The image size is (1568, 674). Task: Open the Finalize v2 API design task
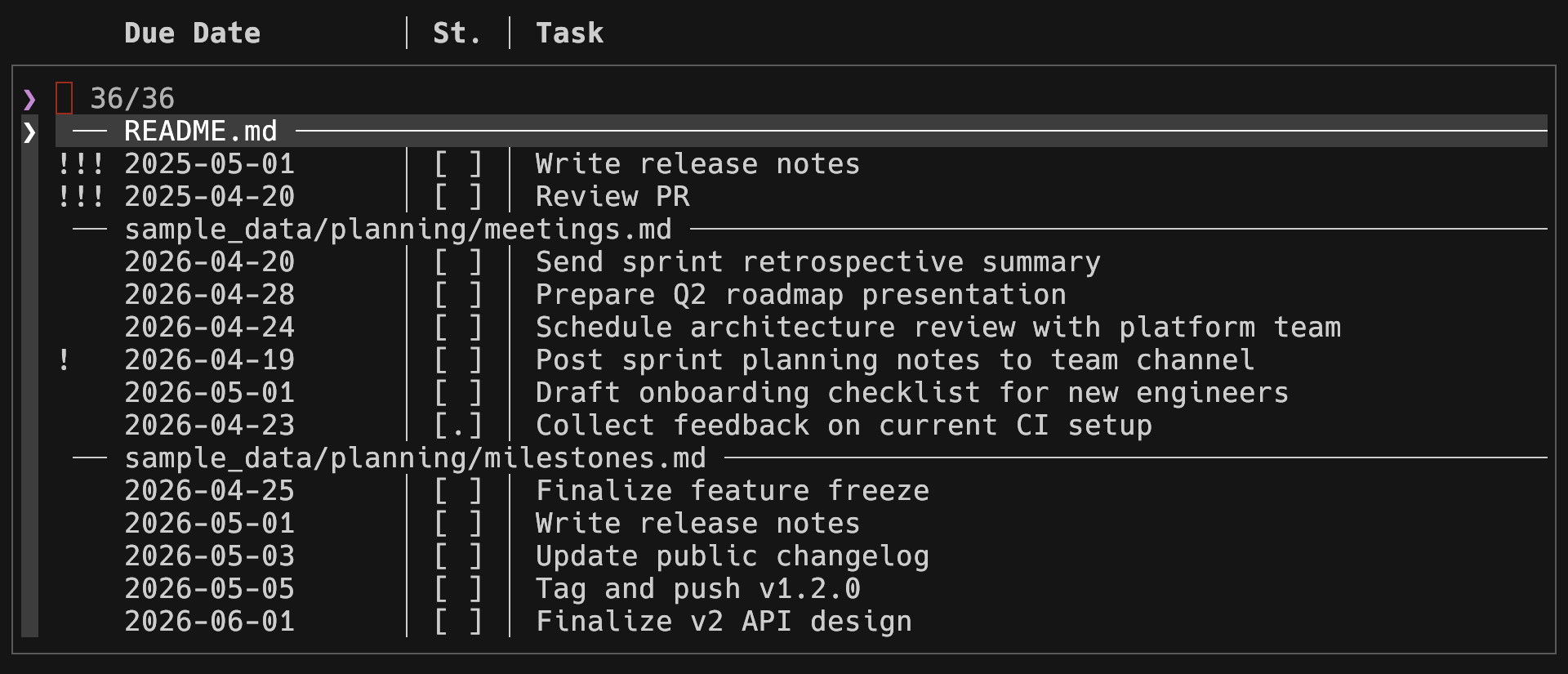724,622
